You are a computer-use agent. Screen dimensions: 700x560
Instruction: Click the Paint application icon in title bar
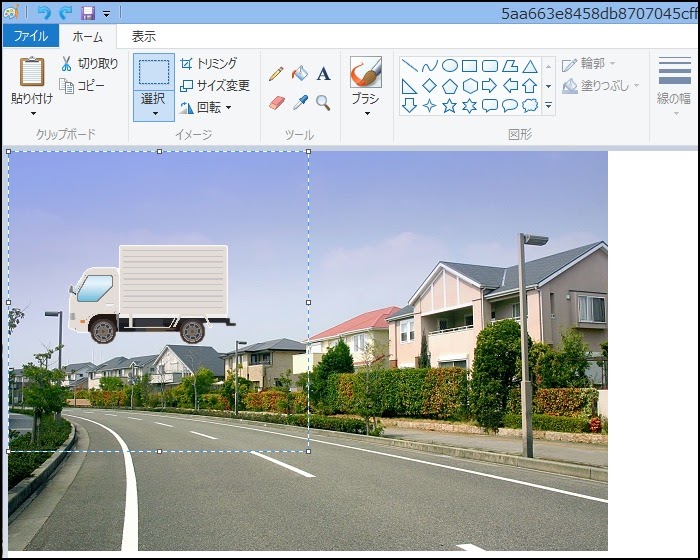pyautogui.click(x=11, y=13)
